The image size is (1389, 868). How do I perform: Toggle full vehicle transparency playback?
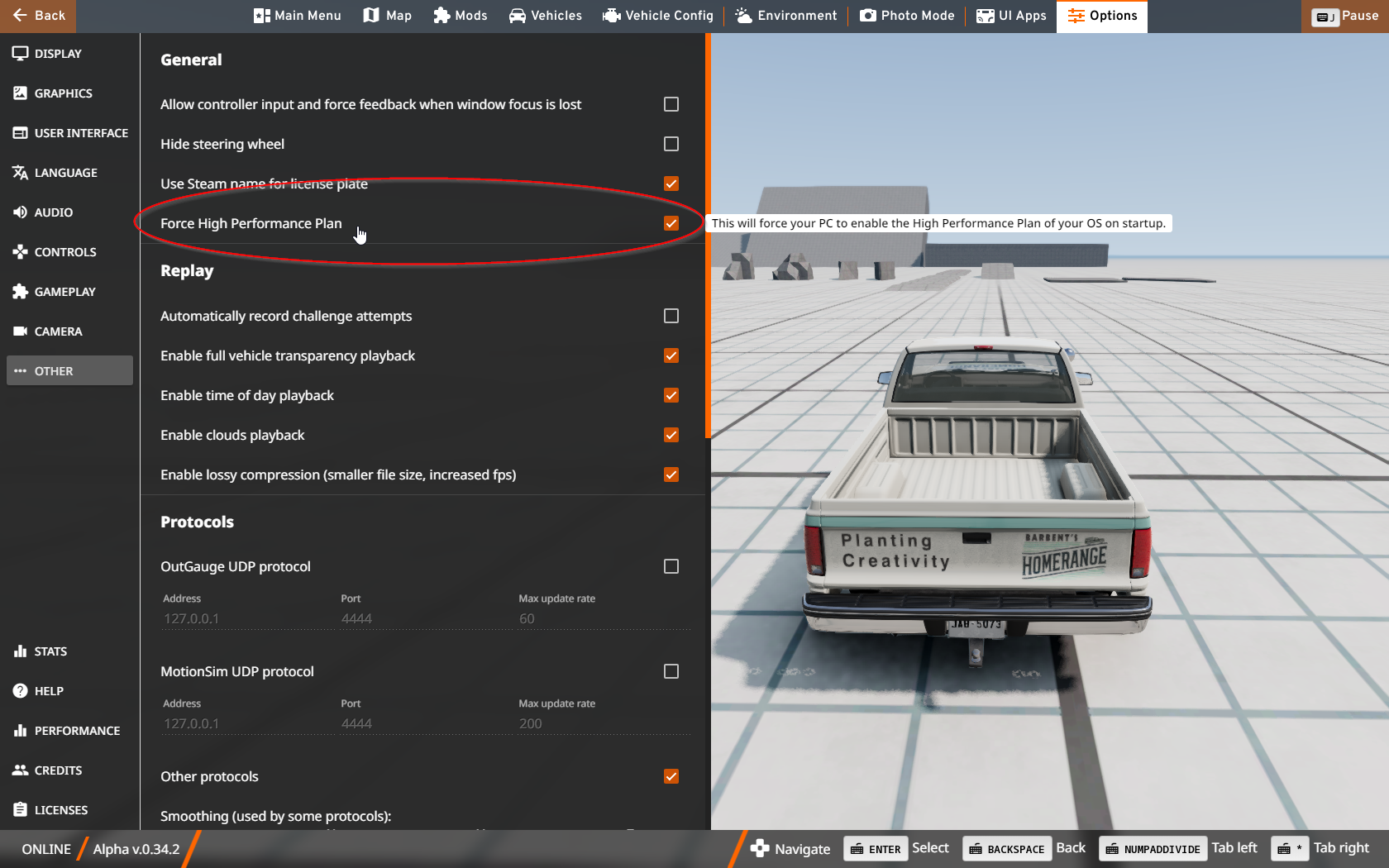point(671,355)
